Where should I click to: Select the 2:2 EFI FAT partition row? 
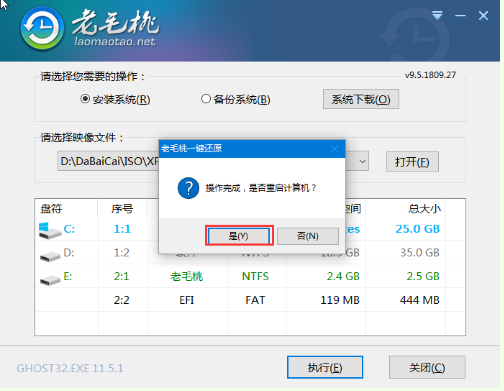250,300
